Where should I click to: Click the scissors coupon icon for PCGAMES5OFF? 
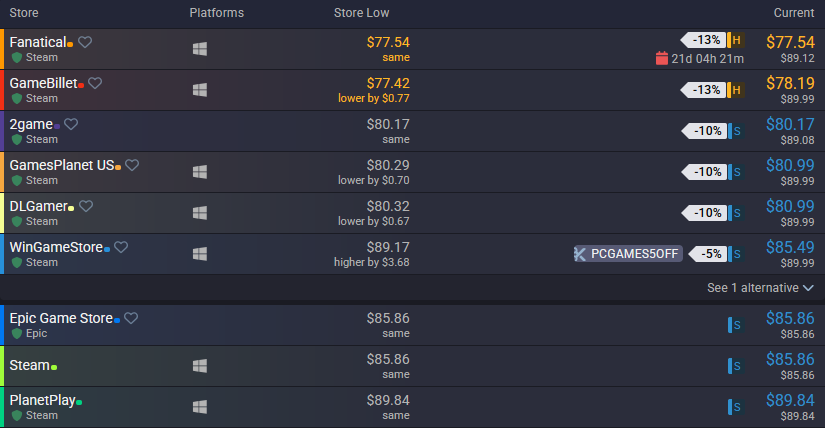580,254
